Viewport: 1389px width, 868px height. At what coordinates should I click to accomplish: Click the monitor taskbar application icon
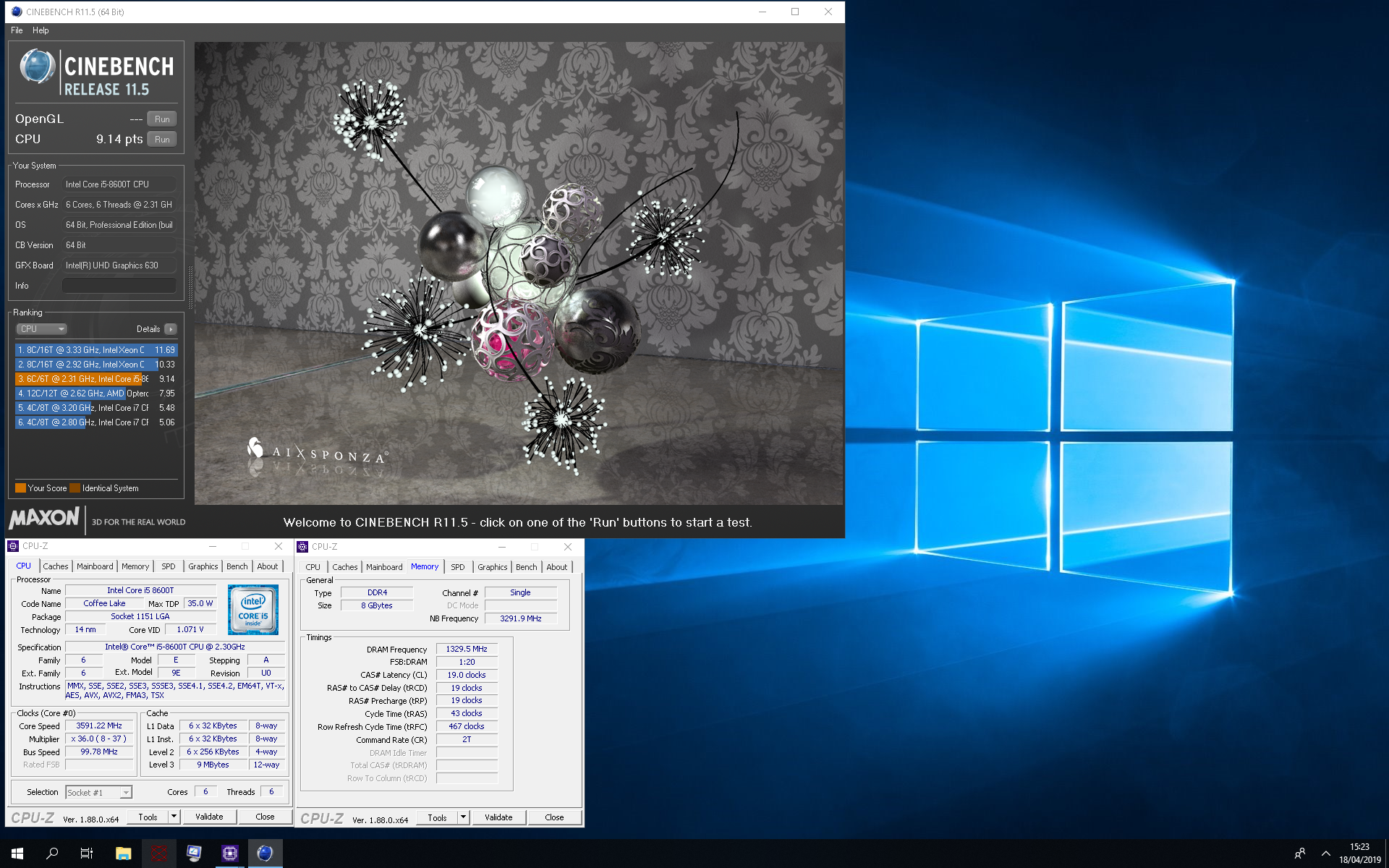[x=194, y=854]
